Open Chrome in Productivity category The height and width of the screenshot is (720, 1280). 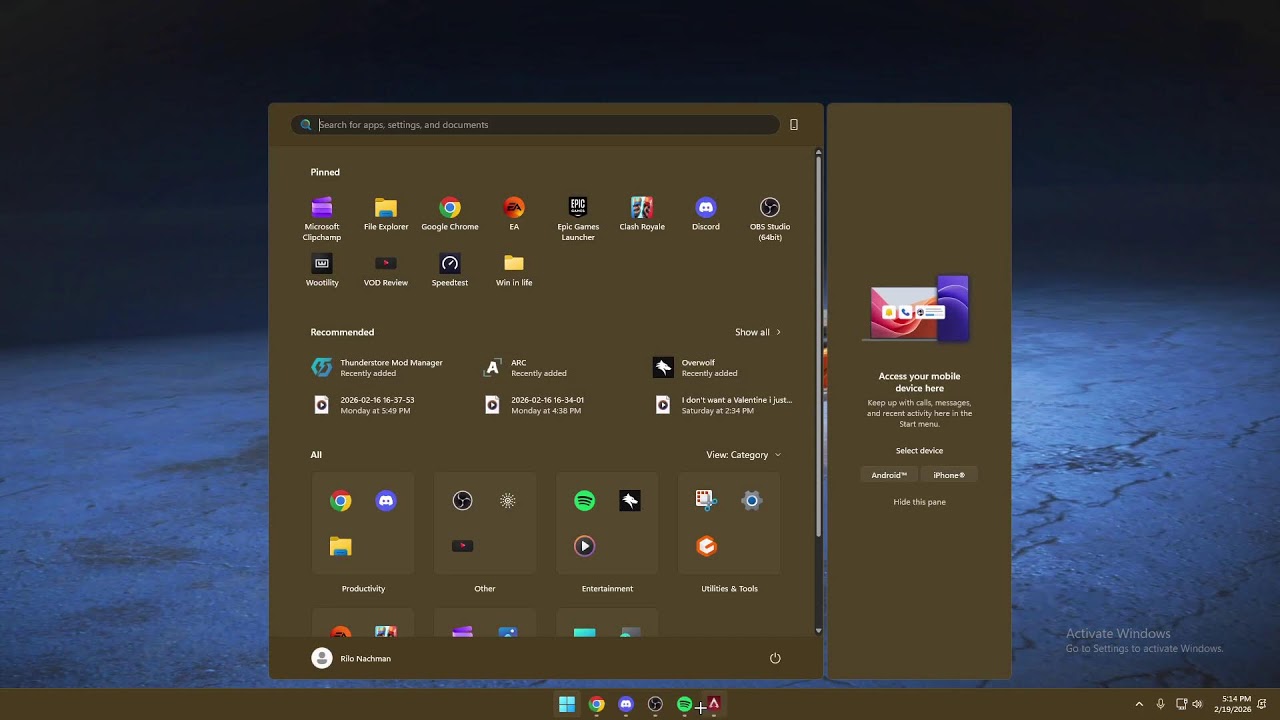(341, 501)
